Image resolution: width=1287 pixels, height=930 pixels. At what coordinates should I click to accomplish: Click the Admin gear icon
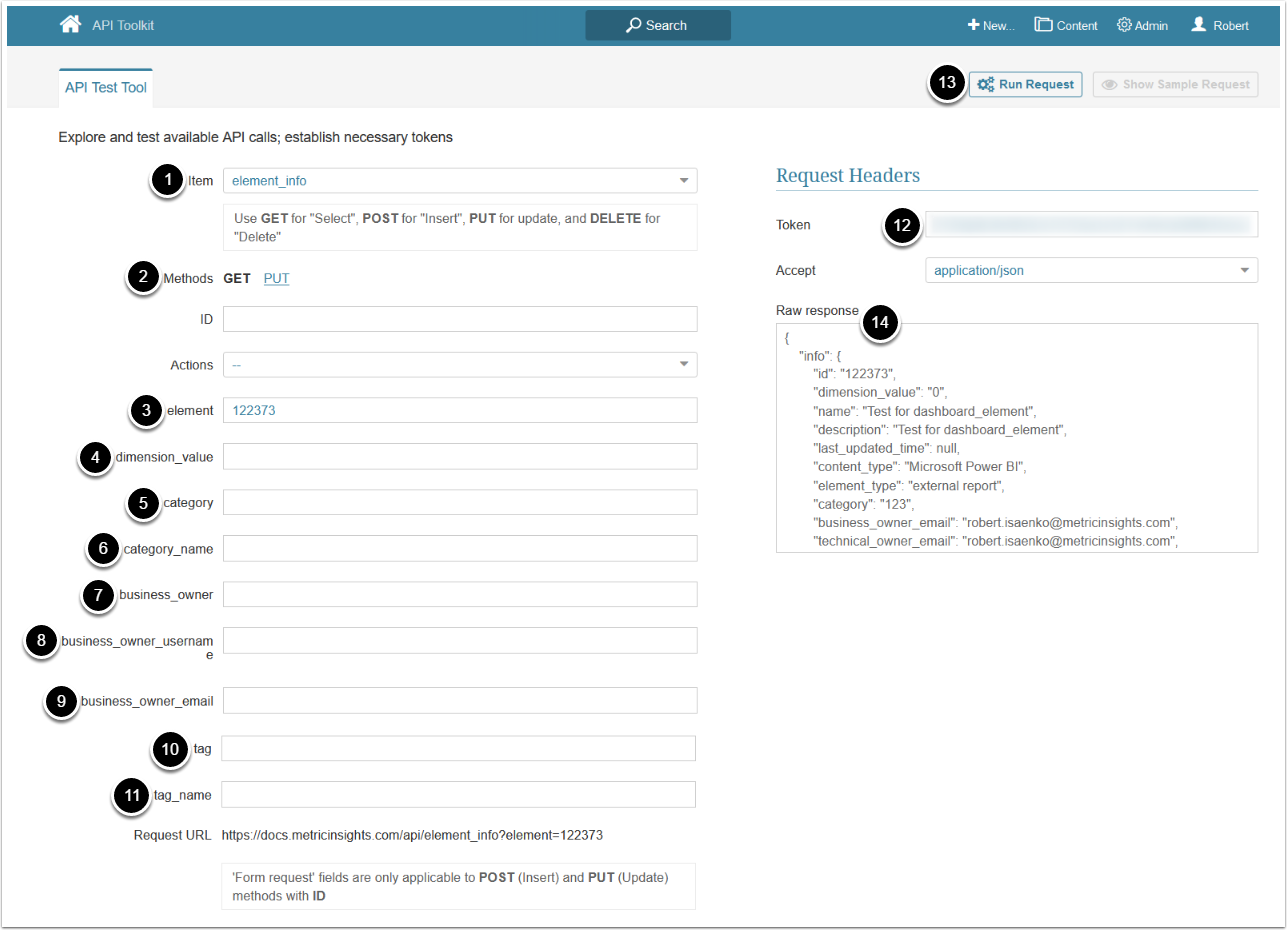pos(1124,25)
